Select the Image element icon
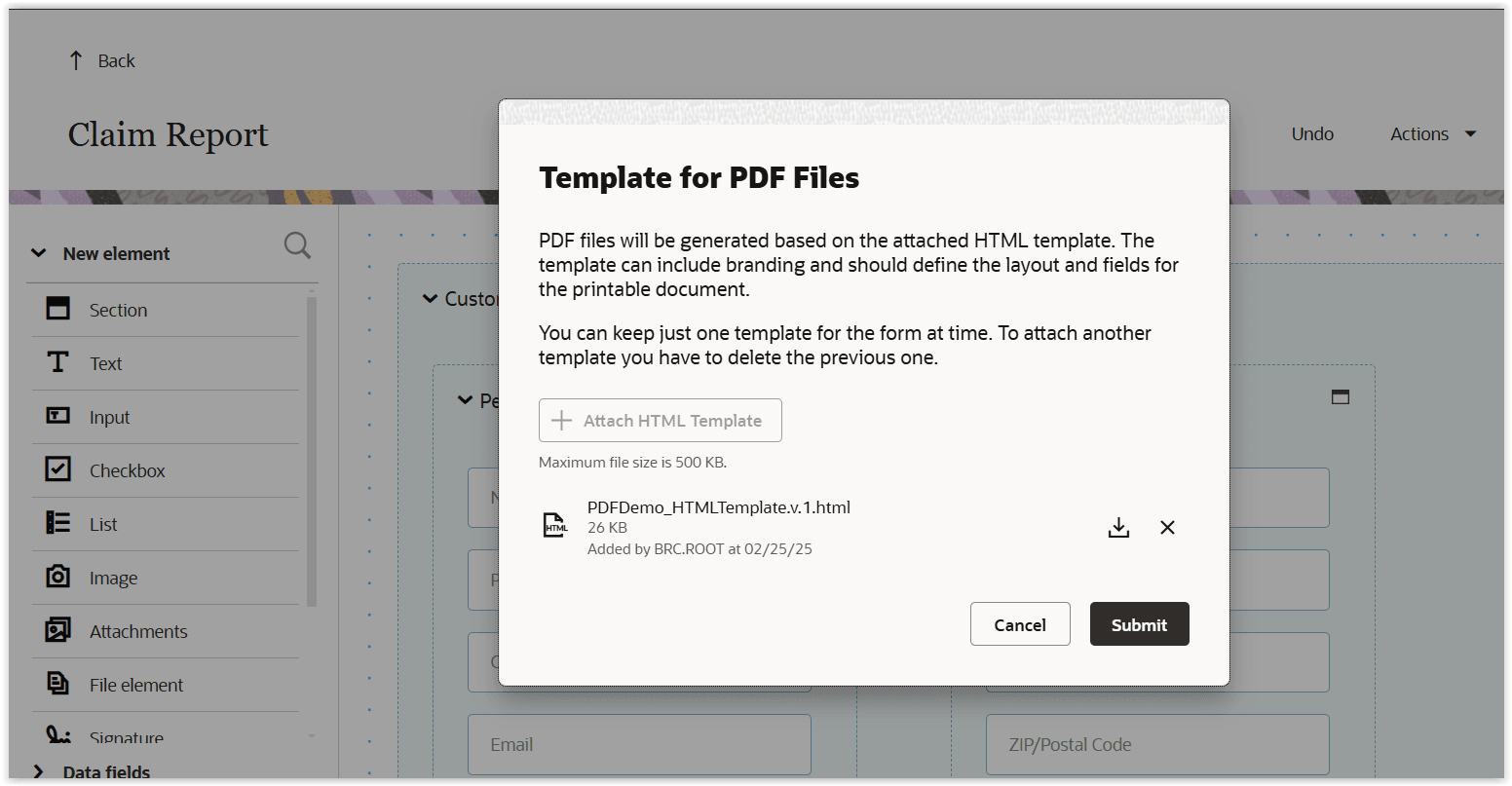This screenshot has width=1512, height=786. pyautogui.click(x=58, y=577)
